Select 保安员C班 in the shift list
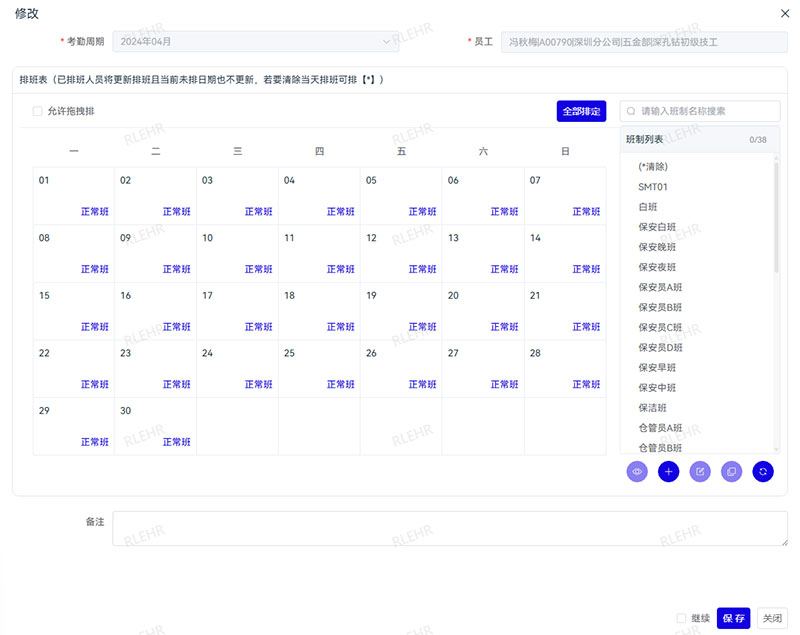Screen dimensions: 800x635 point(660,327)
